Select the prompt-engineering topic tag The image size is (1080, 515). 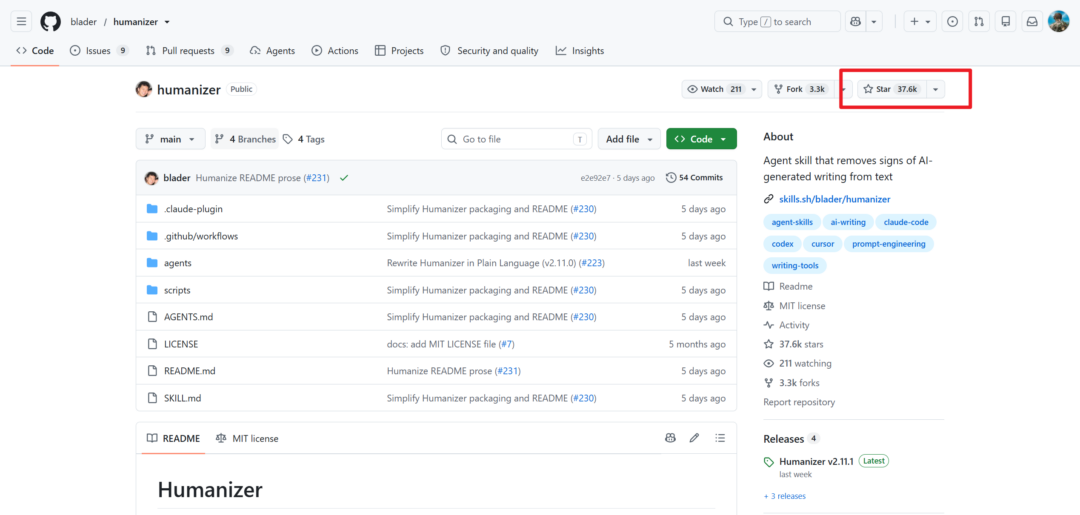(x=889, y=244)
